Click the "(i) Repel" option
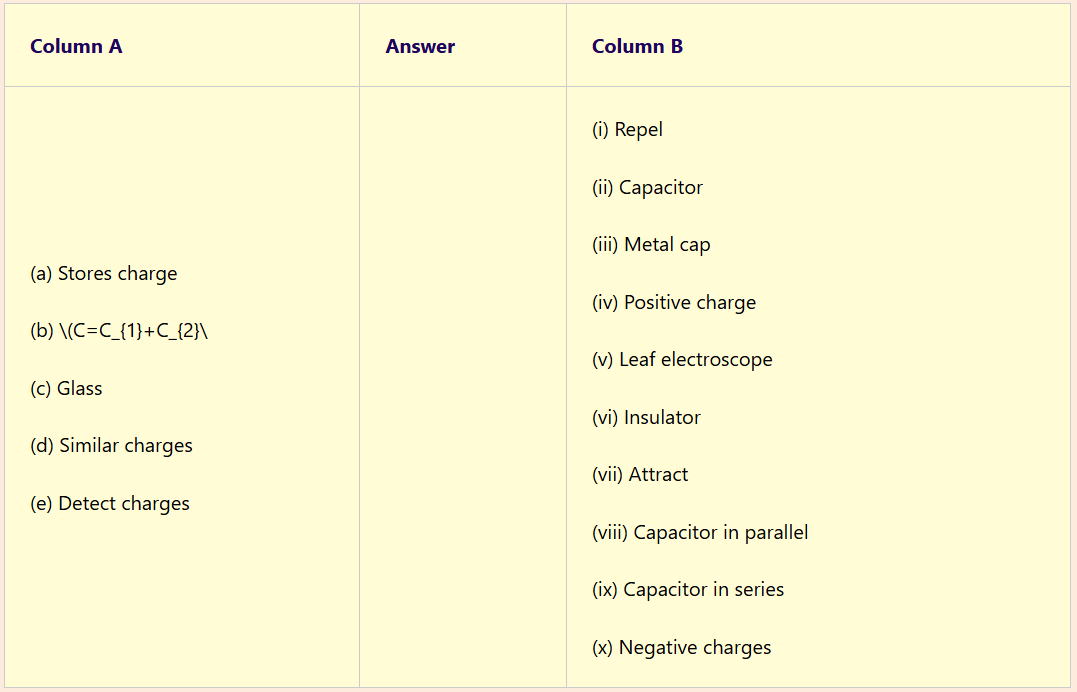1077x692 pixels. click(627, 130)
